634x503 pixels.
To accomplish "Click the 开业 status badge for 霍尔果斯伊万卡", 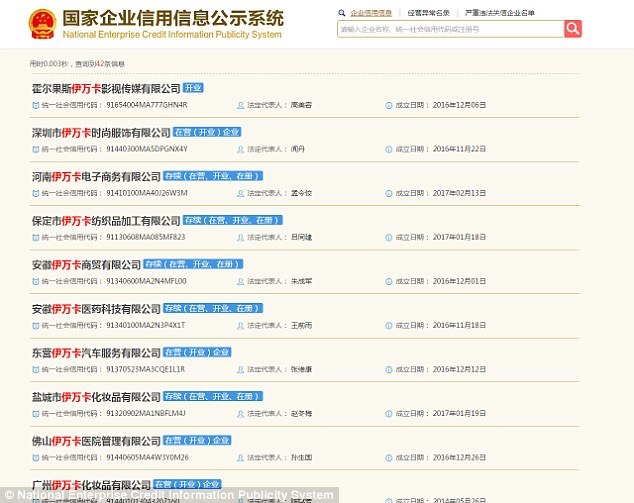I will click(193, 88).
